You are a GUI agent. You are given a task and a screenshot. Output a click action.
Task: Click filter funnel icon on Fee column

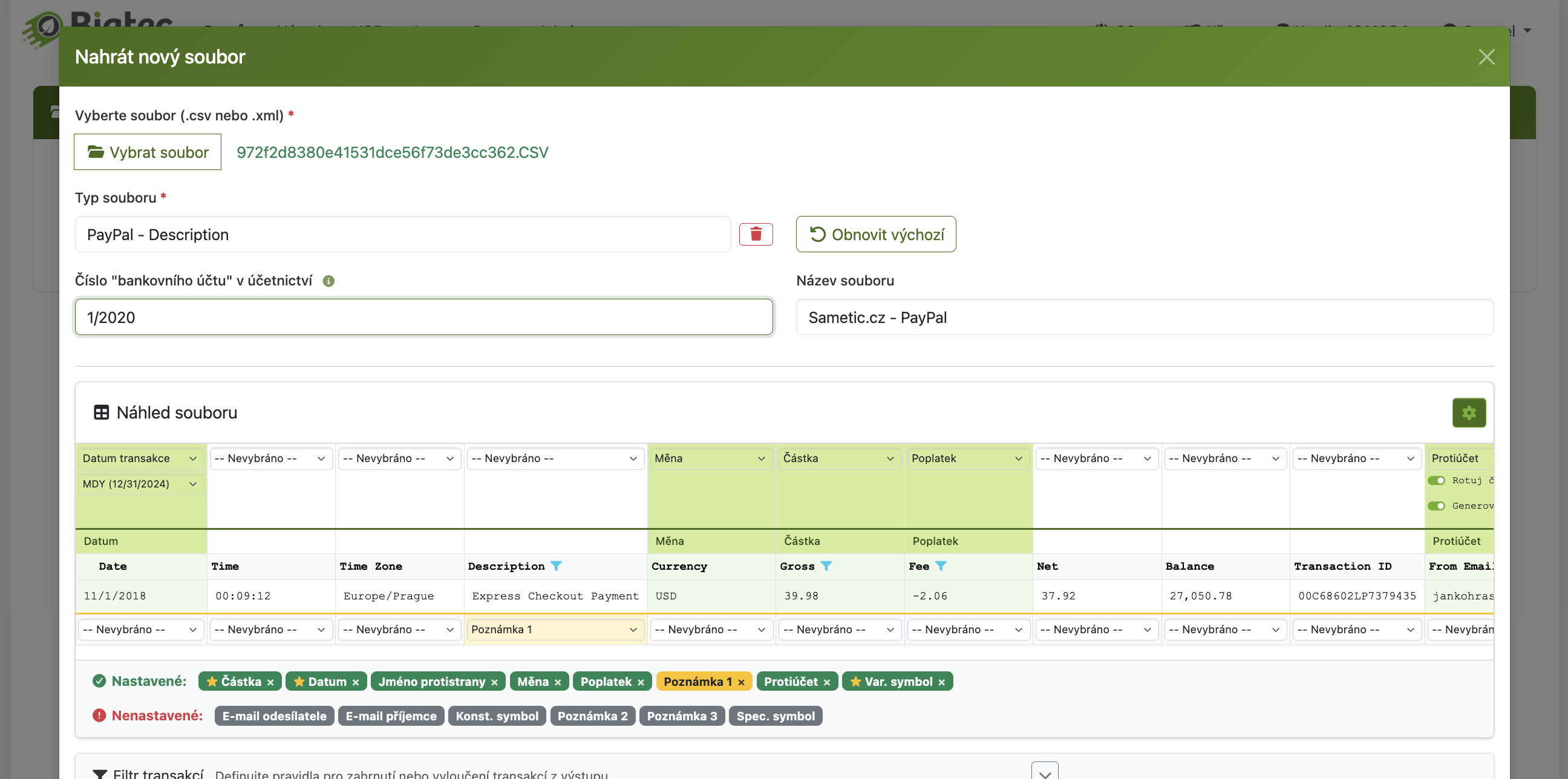[941, 566]
